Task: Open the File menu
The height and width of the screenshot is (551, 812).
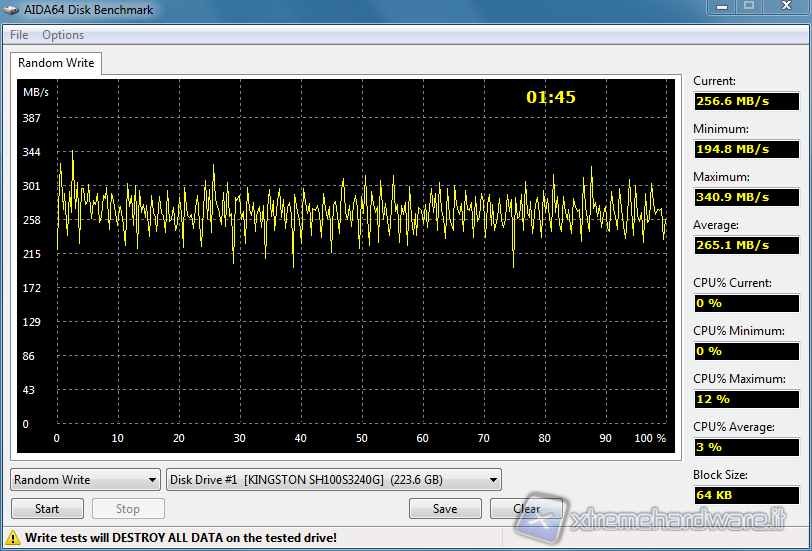Action: (19, 35)
